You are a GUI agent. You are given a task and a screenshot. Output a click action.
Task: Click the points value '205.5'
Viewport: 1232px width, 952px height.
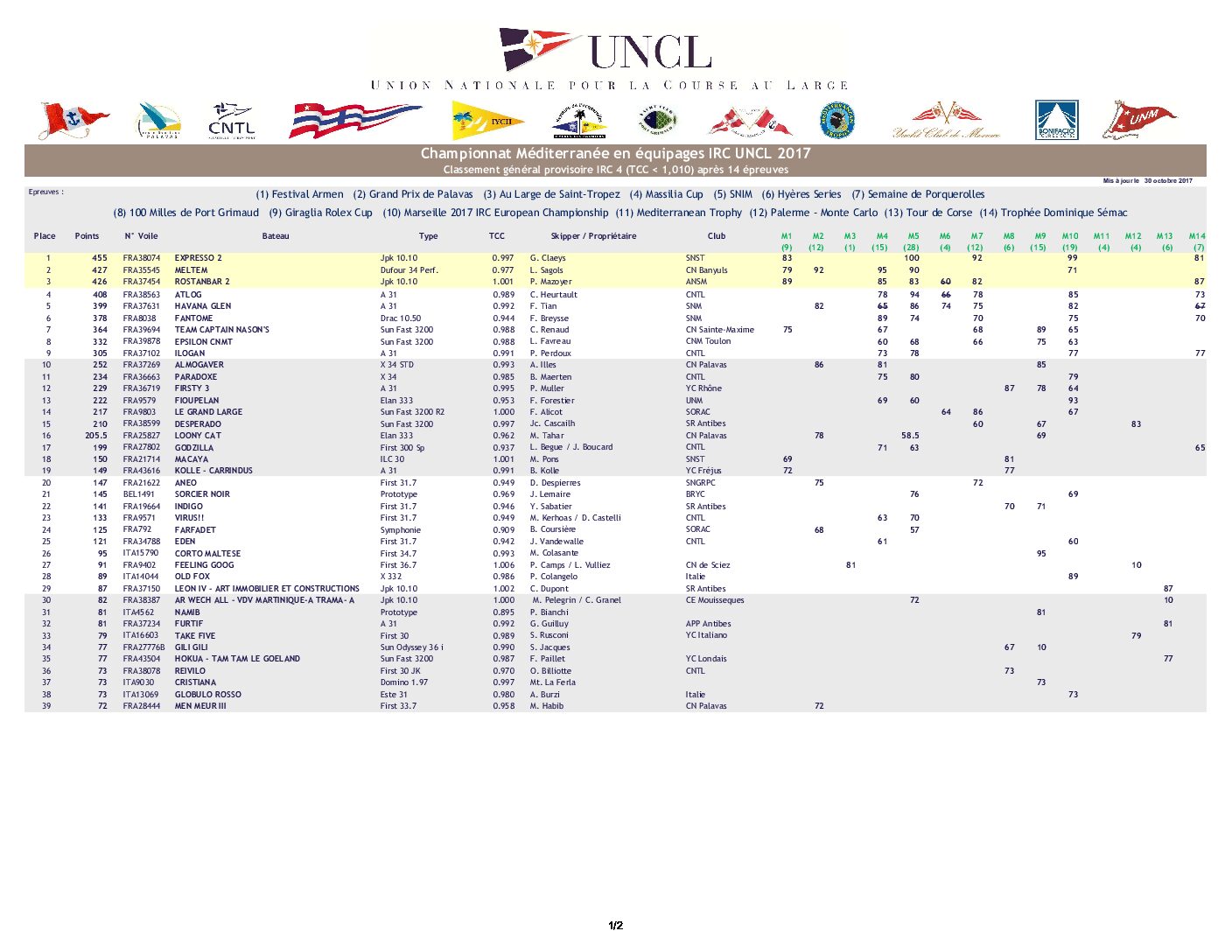click(96, 436)
